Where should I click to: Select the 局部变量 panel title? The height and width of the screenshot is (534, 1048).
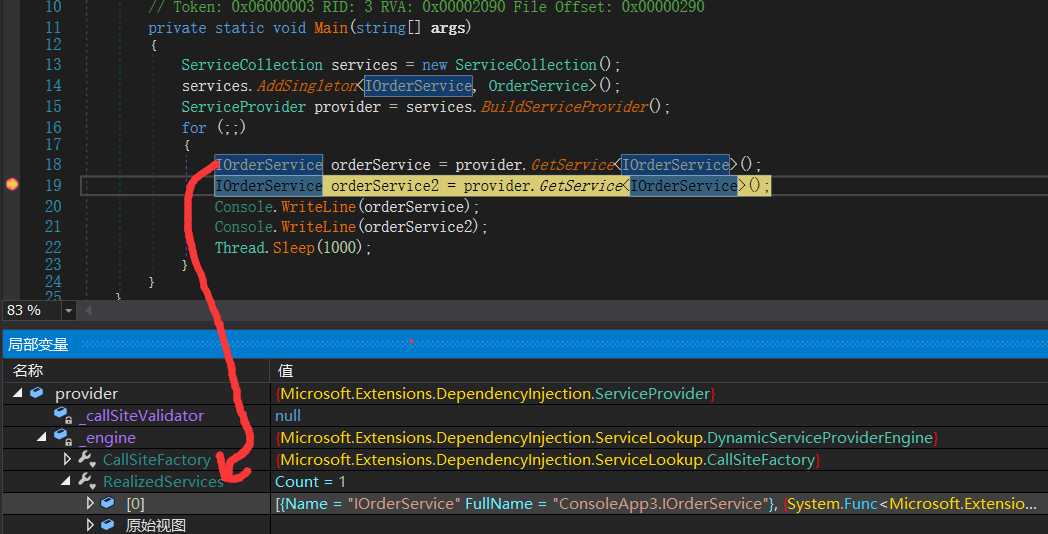pyautogui.click(x=37, y=345)
